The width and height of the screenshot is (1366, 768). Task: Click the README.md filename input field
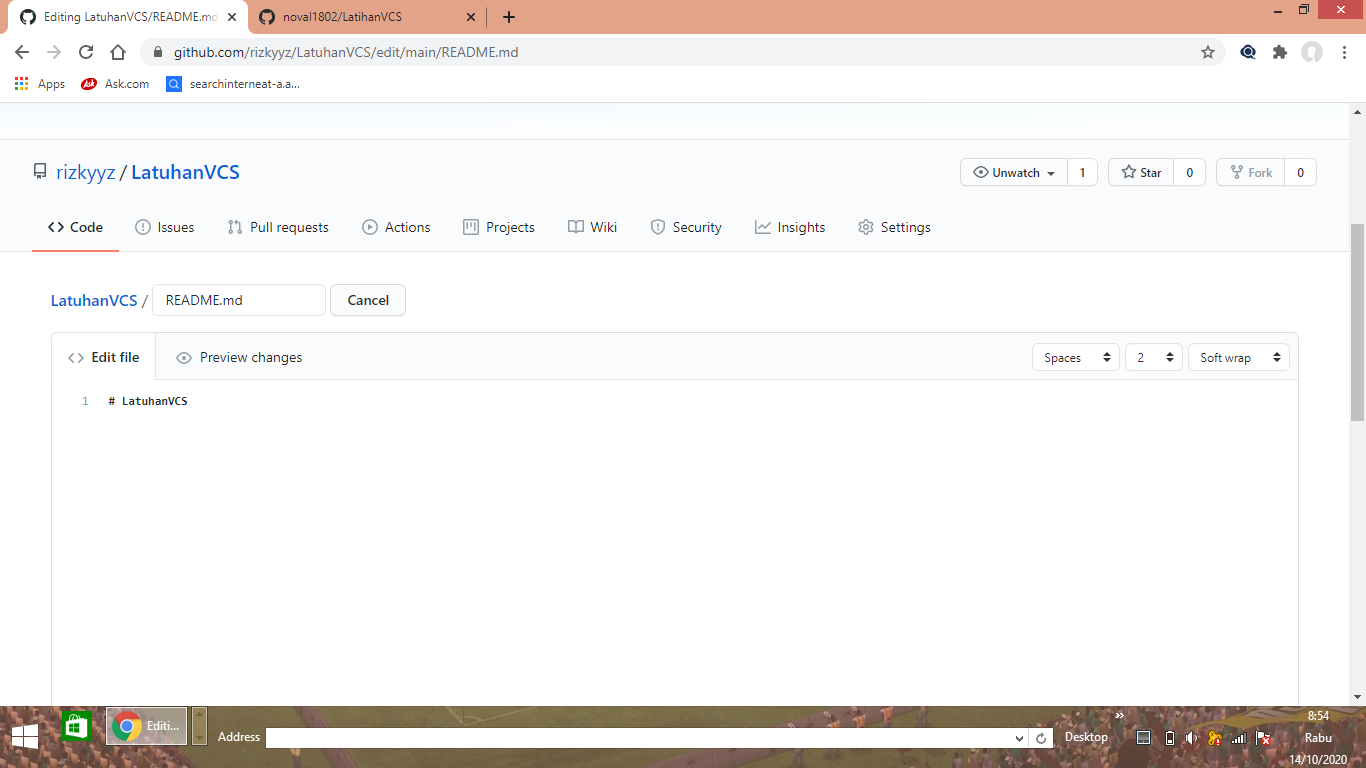coord(238,299)
